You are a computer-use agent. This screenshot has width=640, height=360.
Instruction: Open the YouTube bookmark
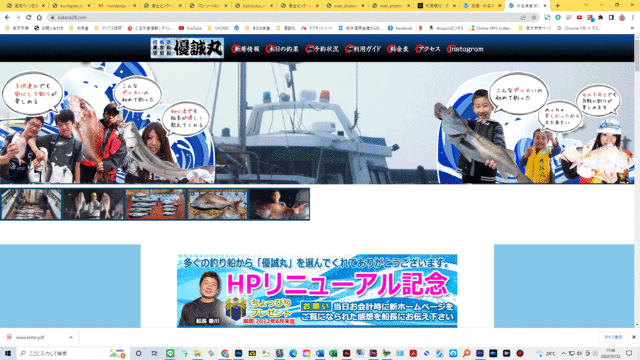click(190, 28)
